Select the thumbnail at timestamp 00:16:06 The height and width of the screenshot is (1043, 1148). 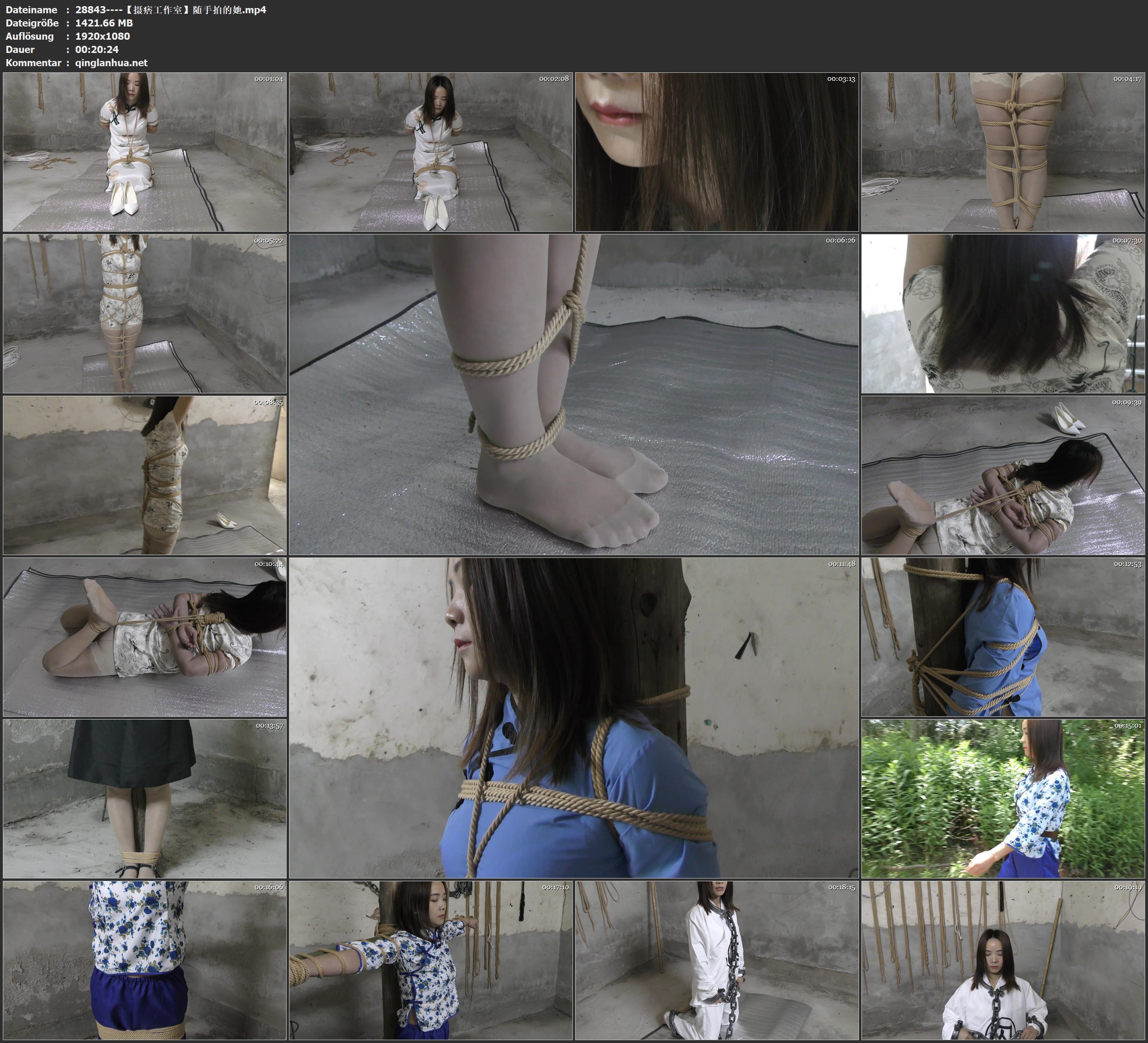click(145, 960)
